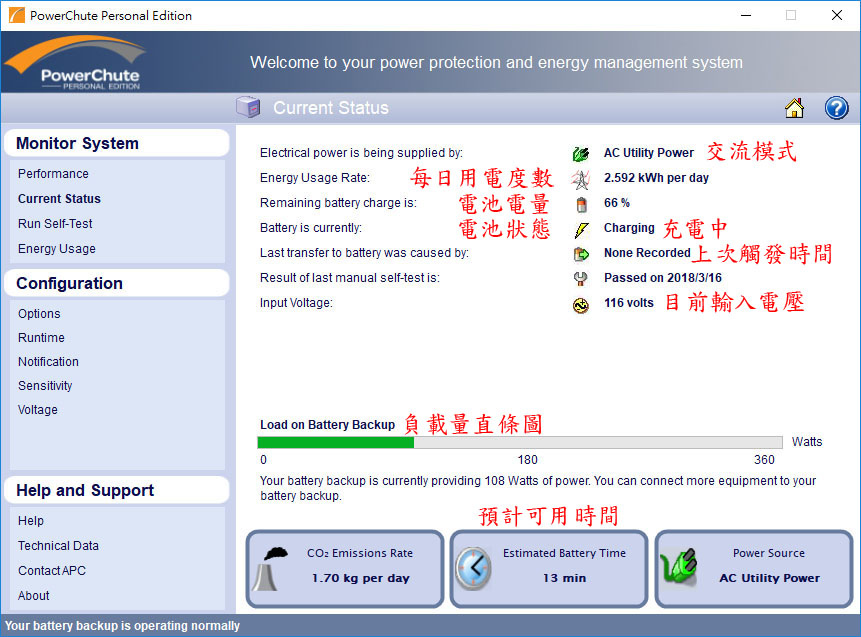861x637 pixels.
Task: Click the '2.592 kWh per day' value
Action: [x=656, y=178]
